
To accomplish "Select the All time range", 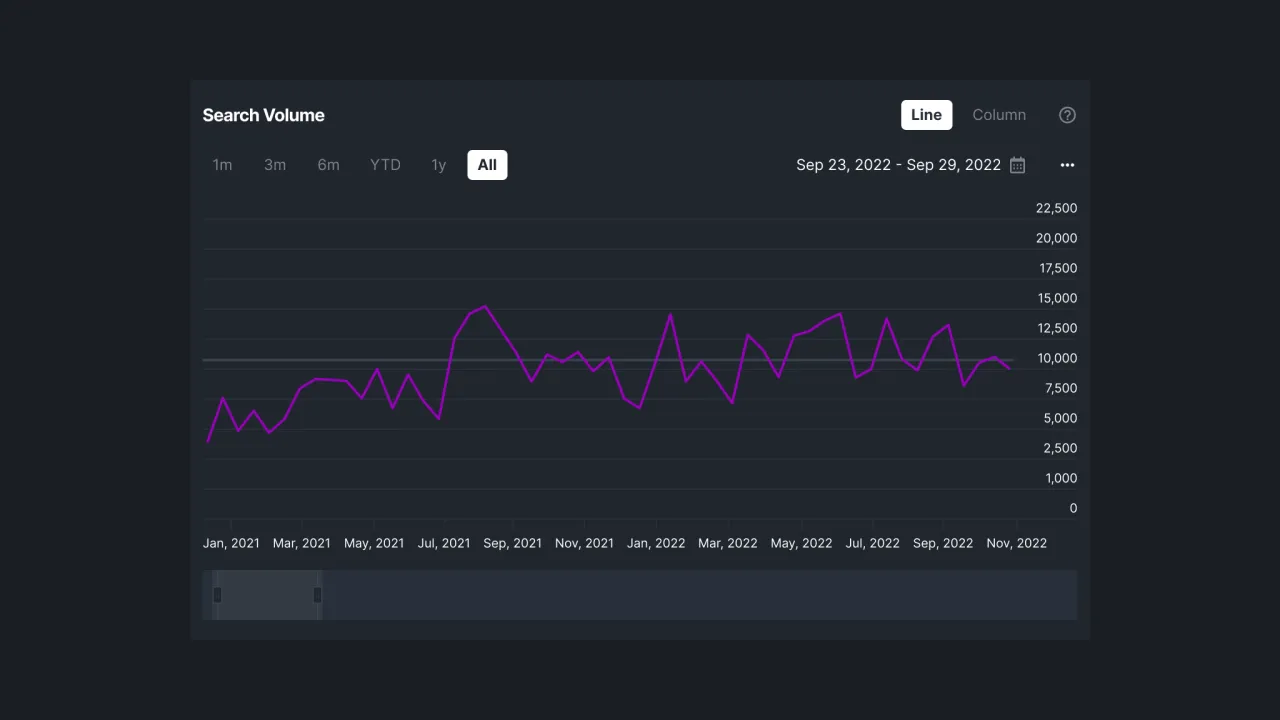I will pyautogui.click(x=487, y=165).
